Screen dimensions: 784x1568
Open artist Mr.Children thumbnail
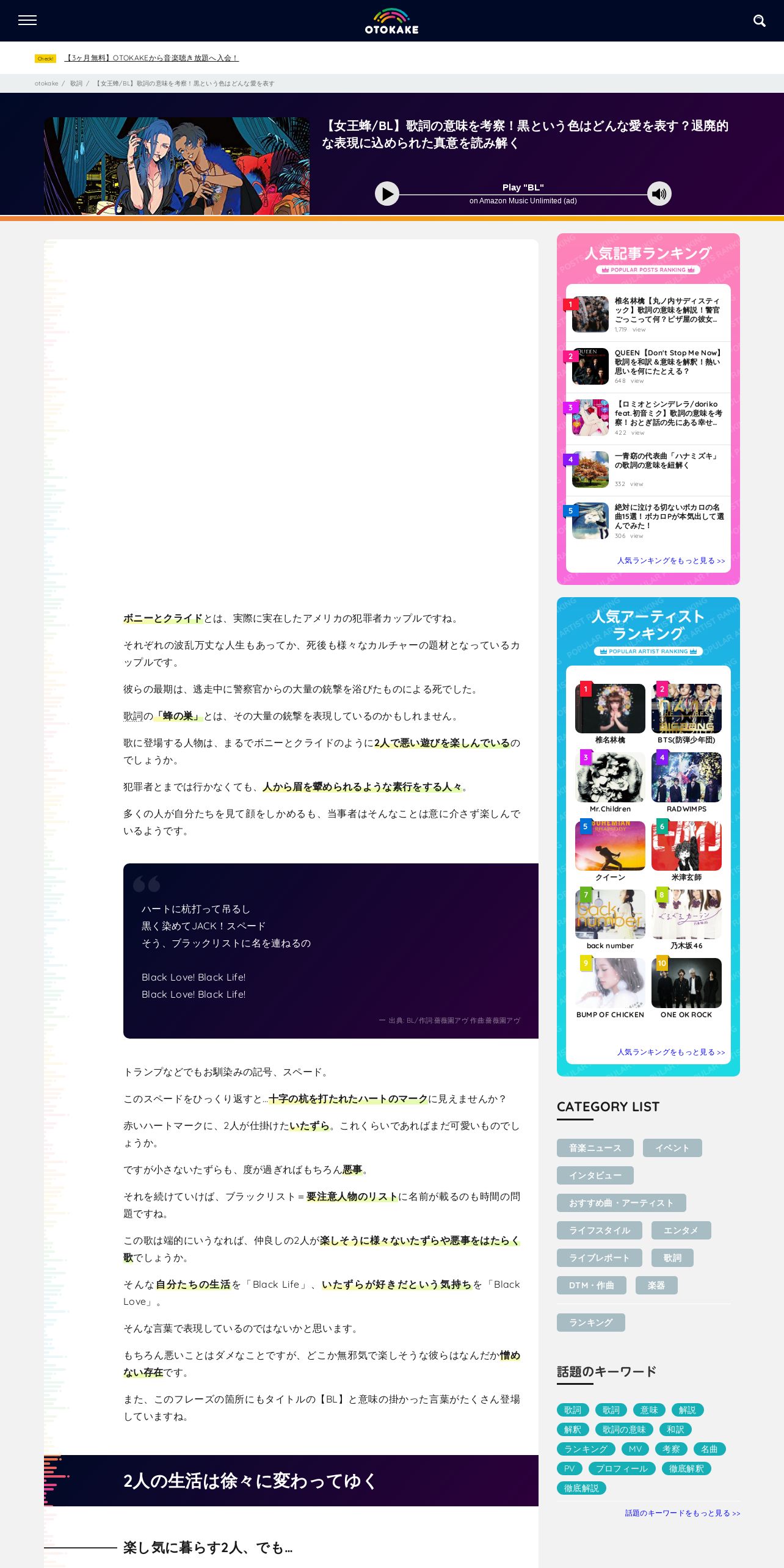(x=610, y=777)
